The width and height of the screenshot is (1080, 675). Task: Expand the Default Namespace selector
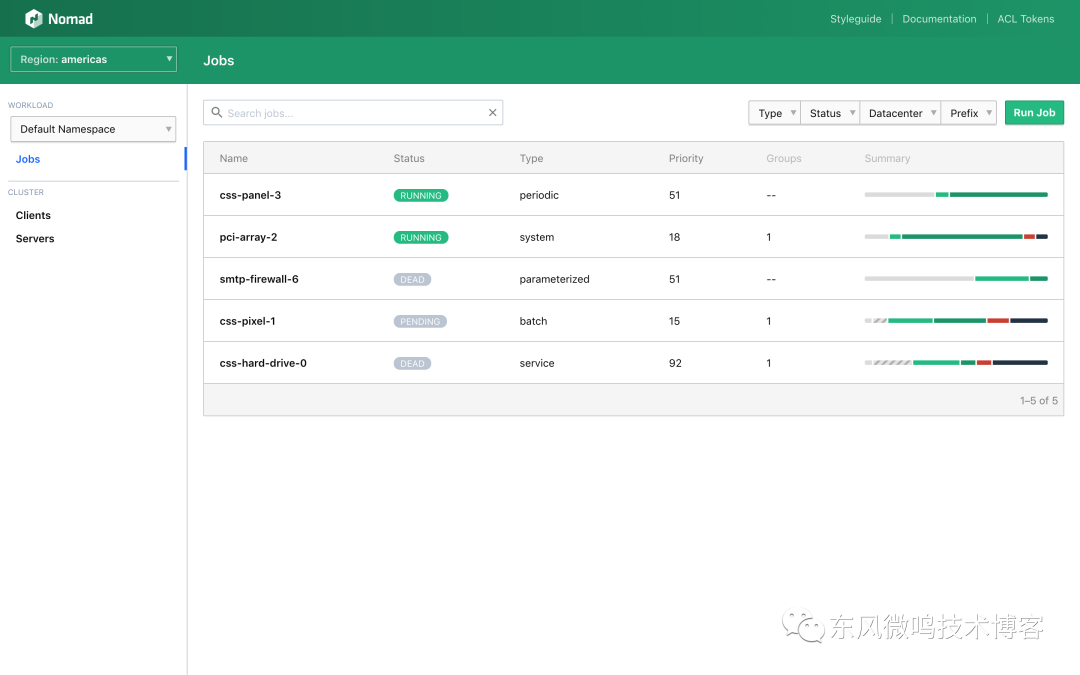coord(93,129)
